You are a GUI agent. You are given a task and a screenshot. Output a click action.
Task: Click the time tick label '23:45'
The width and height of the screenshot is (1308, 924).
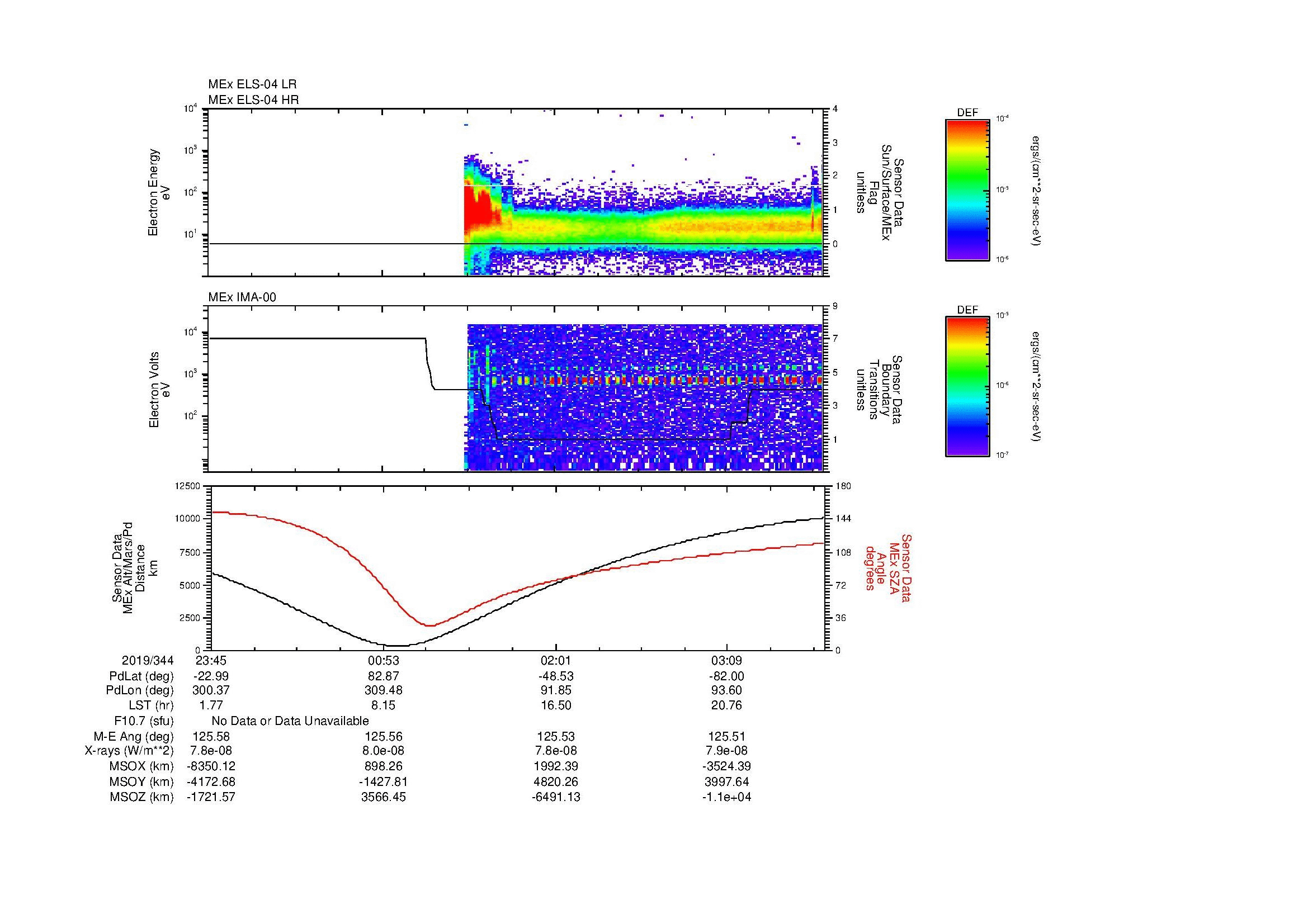211,660
